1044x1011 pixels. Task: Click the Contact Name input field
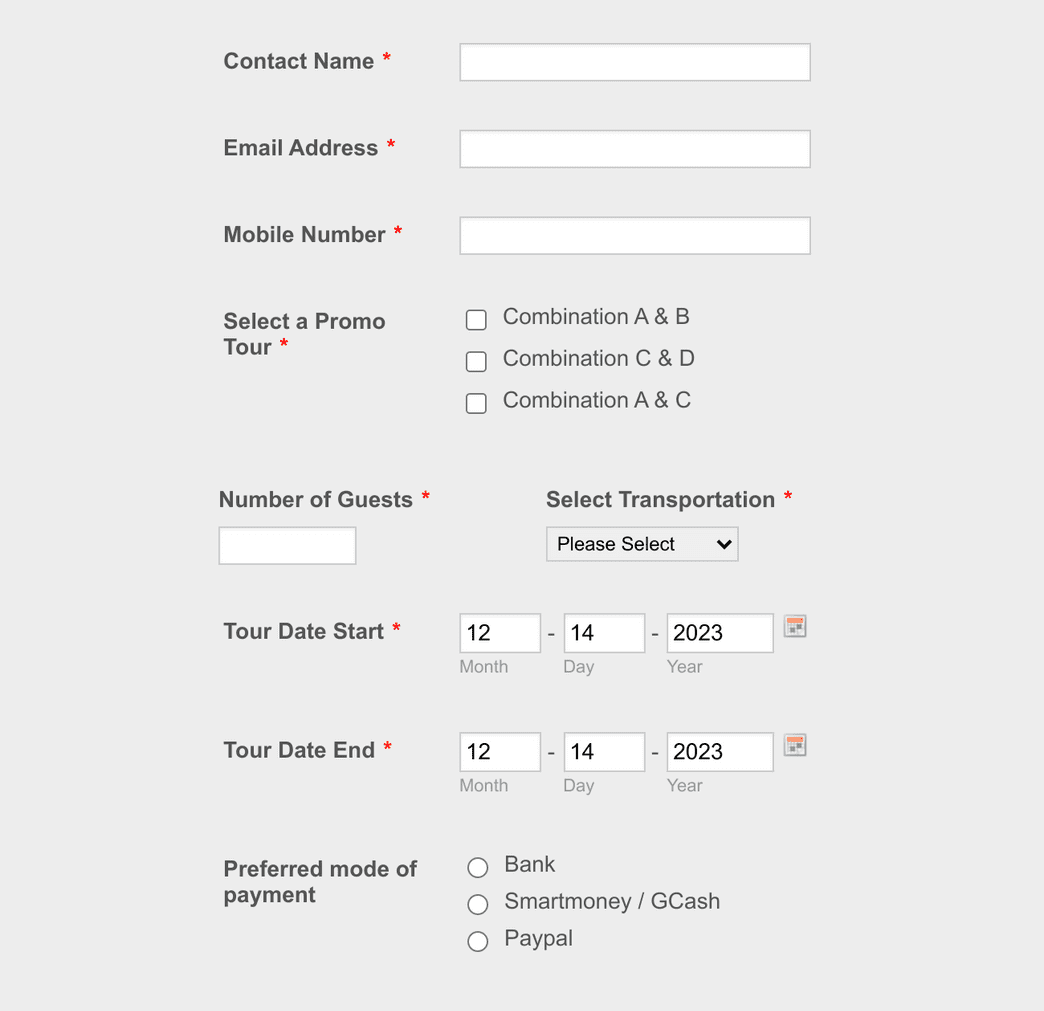634,62
